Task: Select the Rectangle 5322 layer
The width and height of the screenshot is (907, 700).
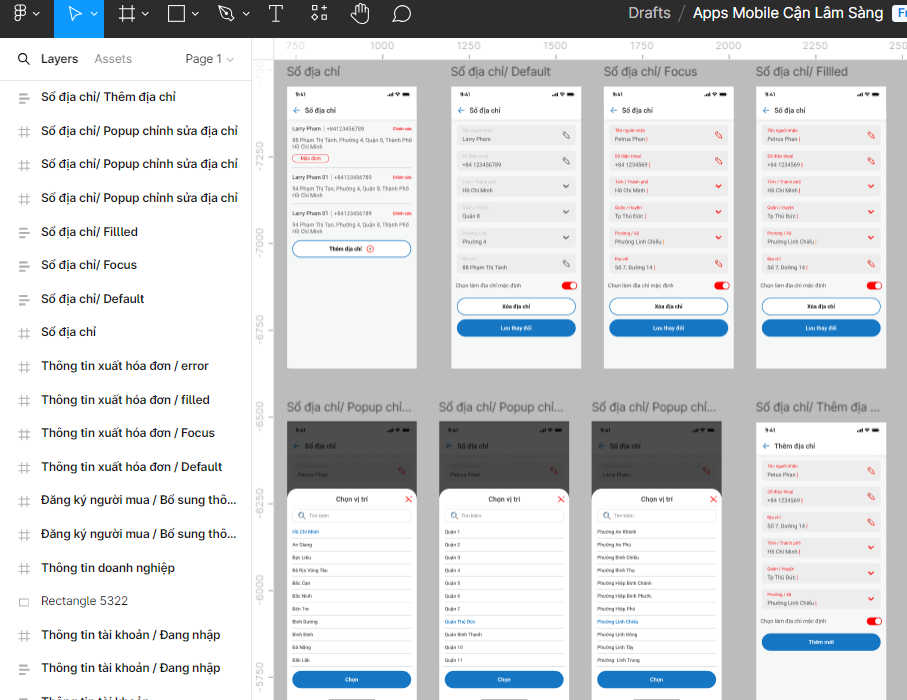Action: coord(84,601)
